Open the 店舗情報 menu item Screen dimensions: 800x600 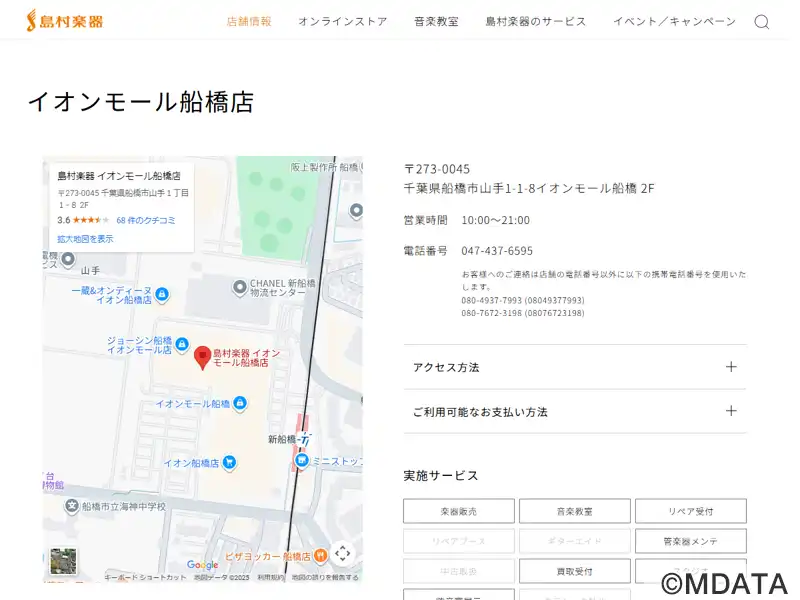pos(249,21)
